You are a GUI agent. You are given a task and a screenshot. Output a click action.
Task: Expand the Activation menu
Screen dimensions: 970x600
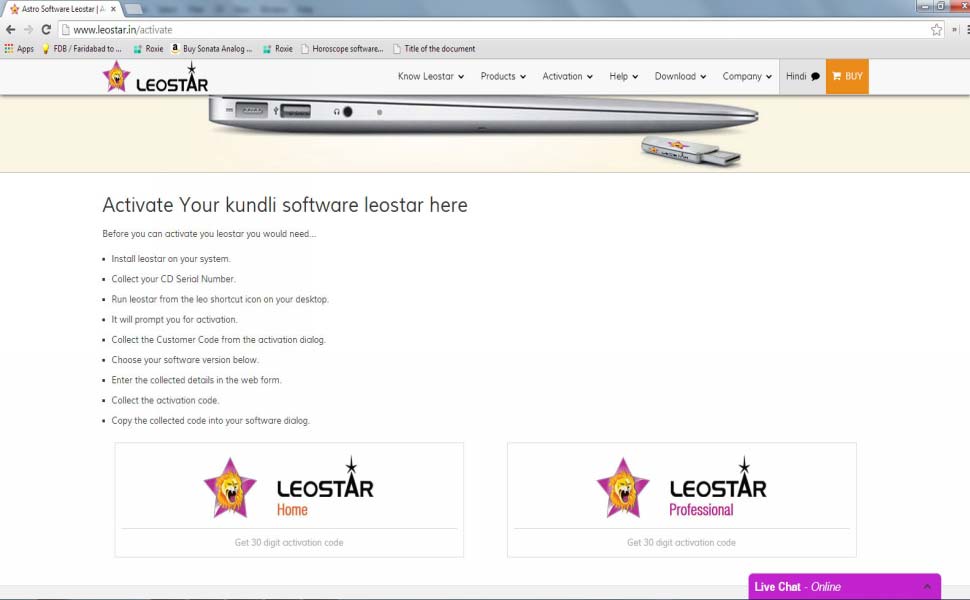pos(567,76)
